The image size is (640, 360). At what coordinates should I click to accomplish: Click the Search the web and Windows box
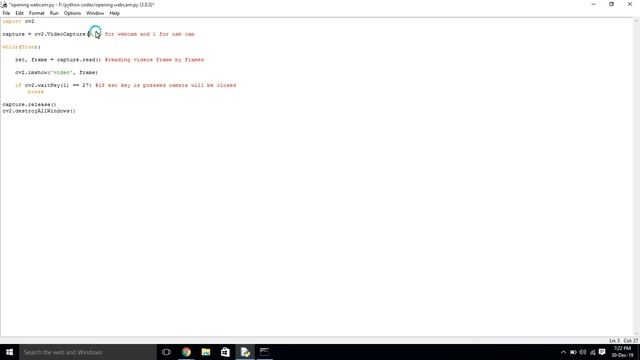pos(88,352)
